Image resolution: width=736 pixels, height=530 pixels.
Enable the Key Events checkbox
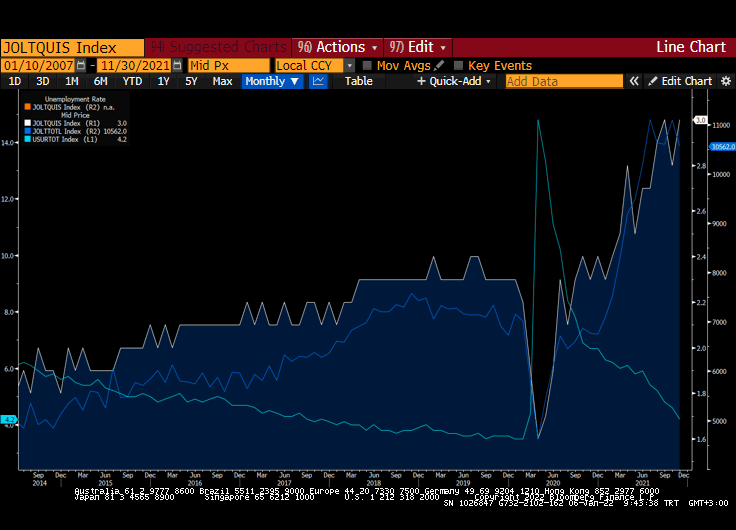pos(459,65)
